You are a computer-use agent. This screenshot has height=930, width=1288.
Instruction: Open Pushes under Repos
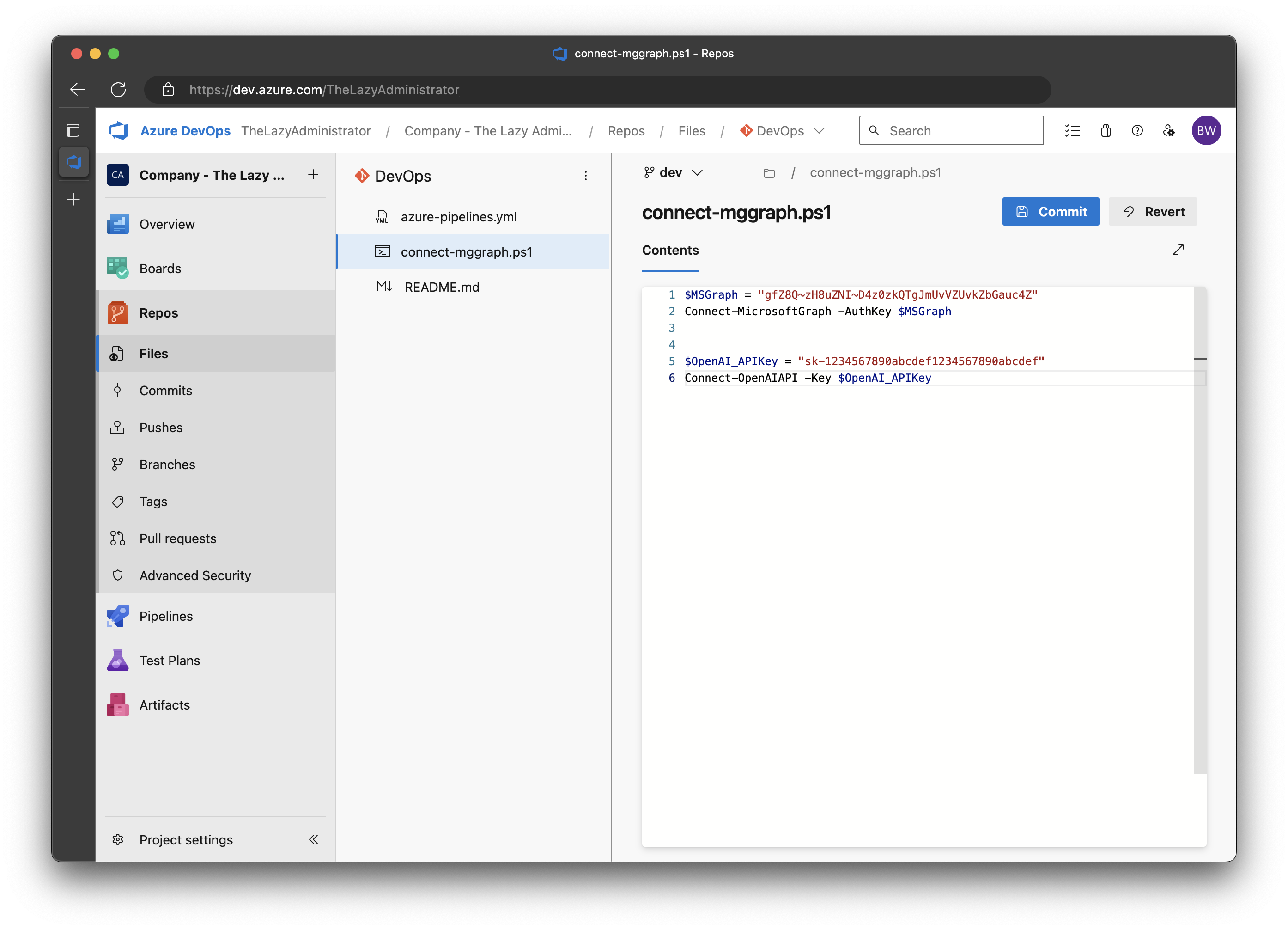pos(216,427)
